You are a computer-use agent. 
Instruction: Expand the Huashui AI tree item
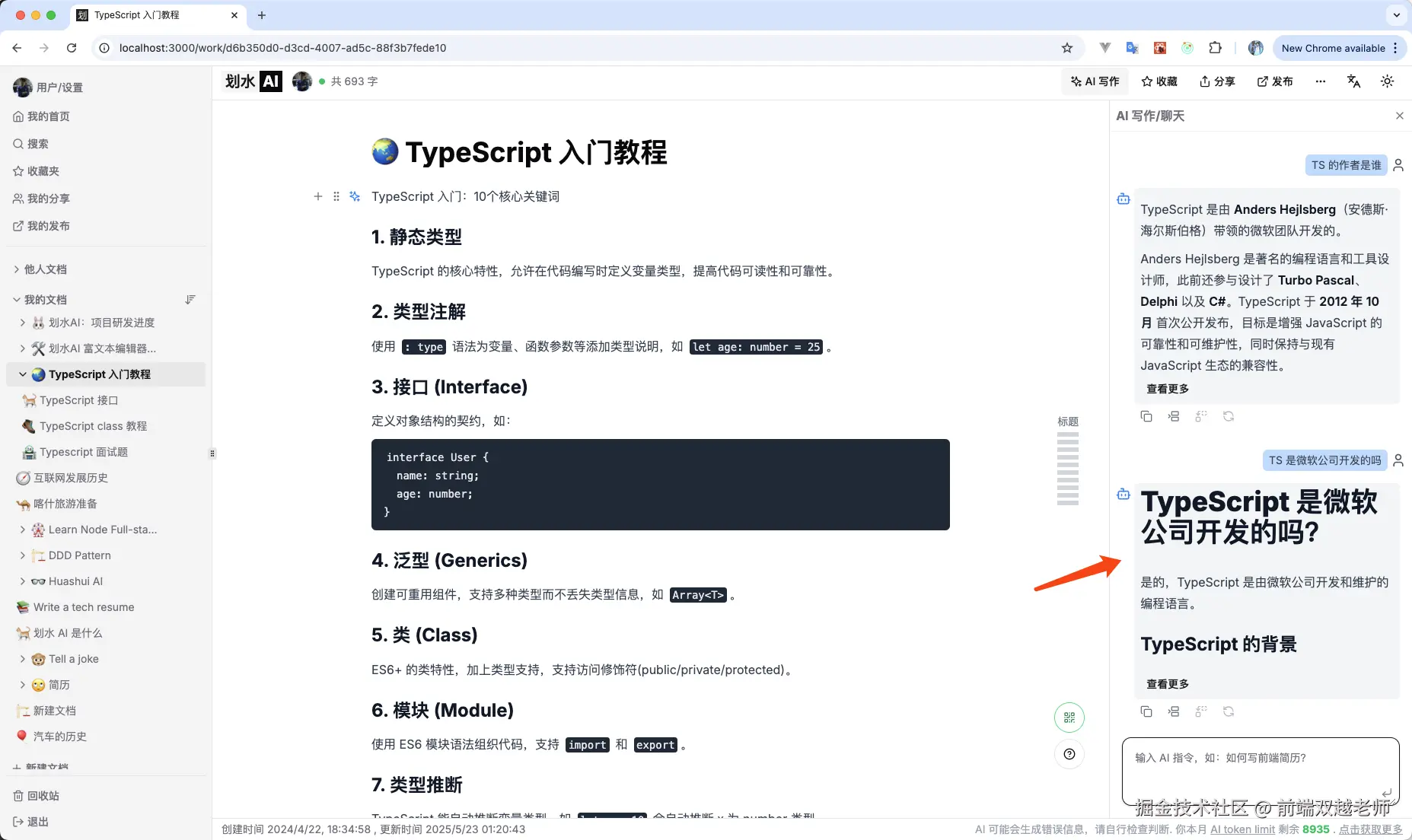click(23, 581)
